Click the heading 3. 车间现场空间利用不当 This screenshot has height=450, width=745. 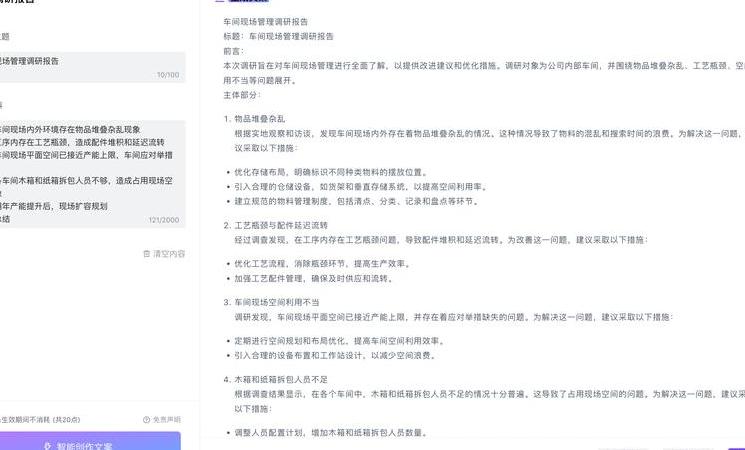pos(271,302)
